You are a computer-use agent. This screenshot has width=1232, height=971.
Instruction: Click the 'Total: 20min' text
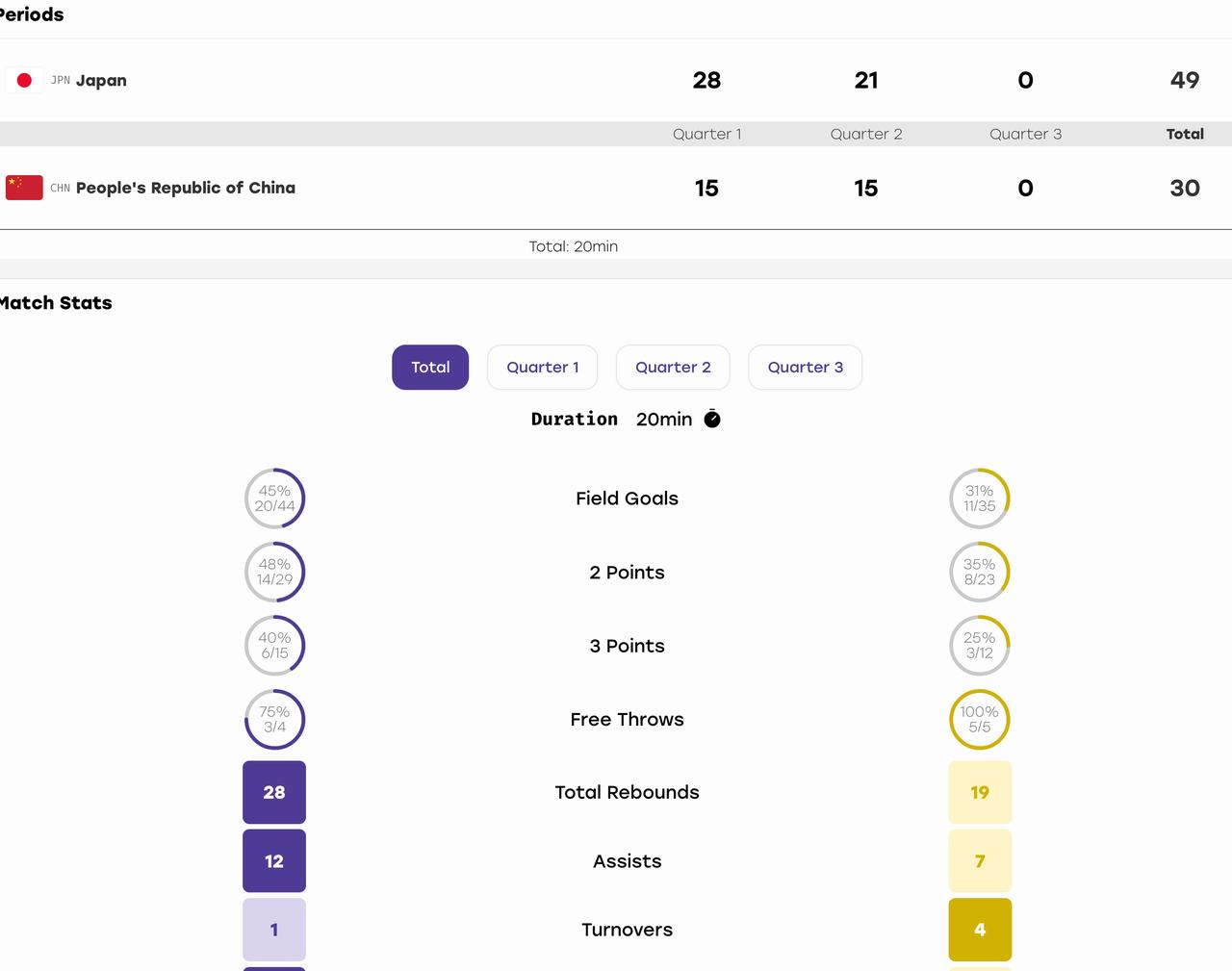pyautogui.click(x=574, y=246)
